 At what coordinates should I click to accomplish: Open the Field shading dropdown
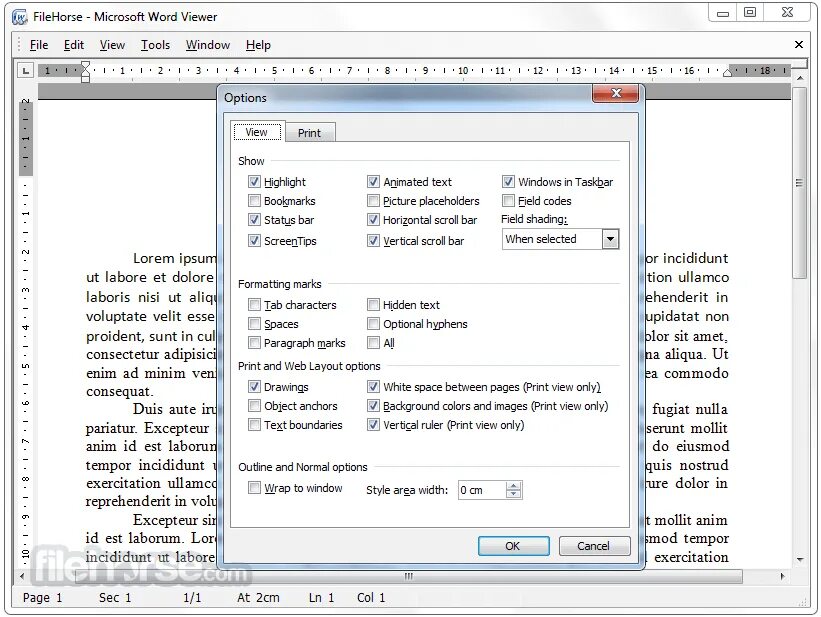coord(610,239)
